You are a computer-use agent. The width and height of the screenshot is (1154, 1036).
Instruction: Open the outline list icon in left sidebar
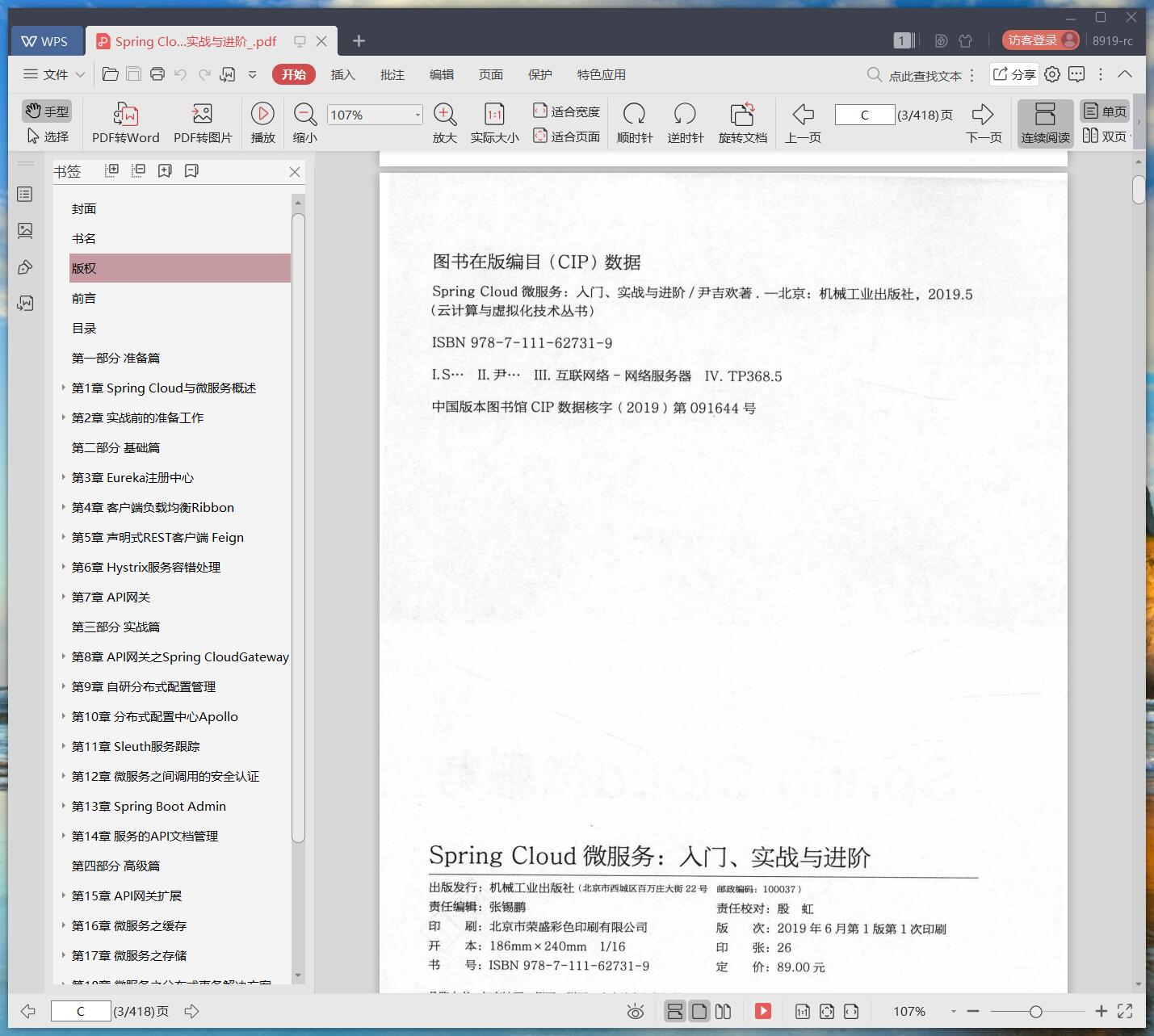point(25,195)
